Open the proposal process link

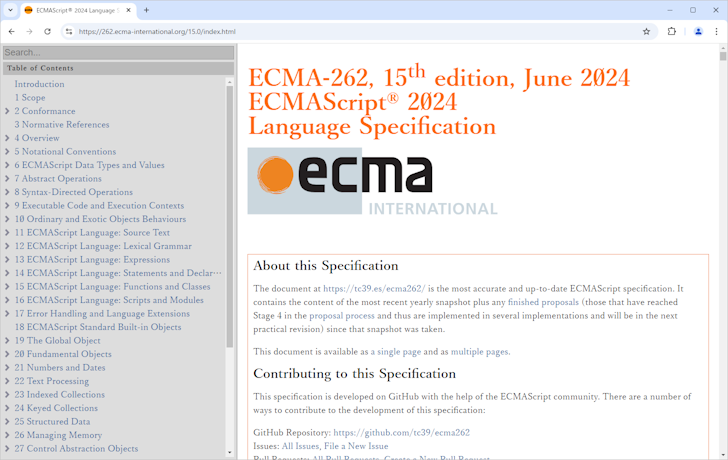[342, 316]
